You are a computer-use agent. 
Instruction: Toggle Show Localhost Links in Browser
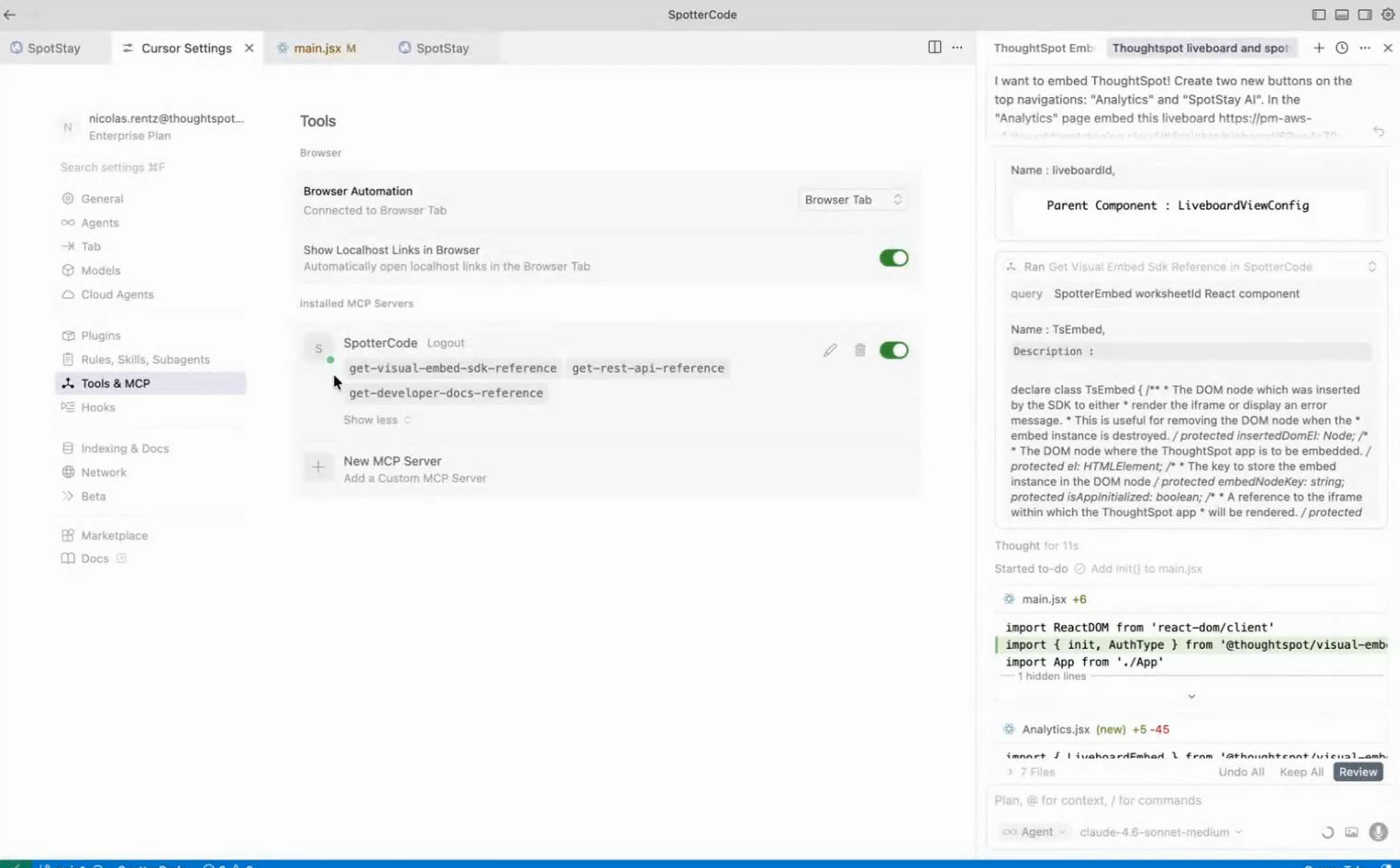tap(892, 258)
